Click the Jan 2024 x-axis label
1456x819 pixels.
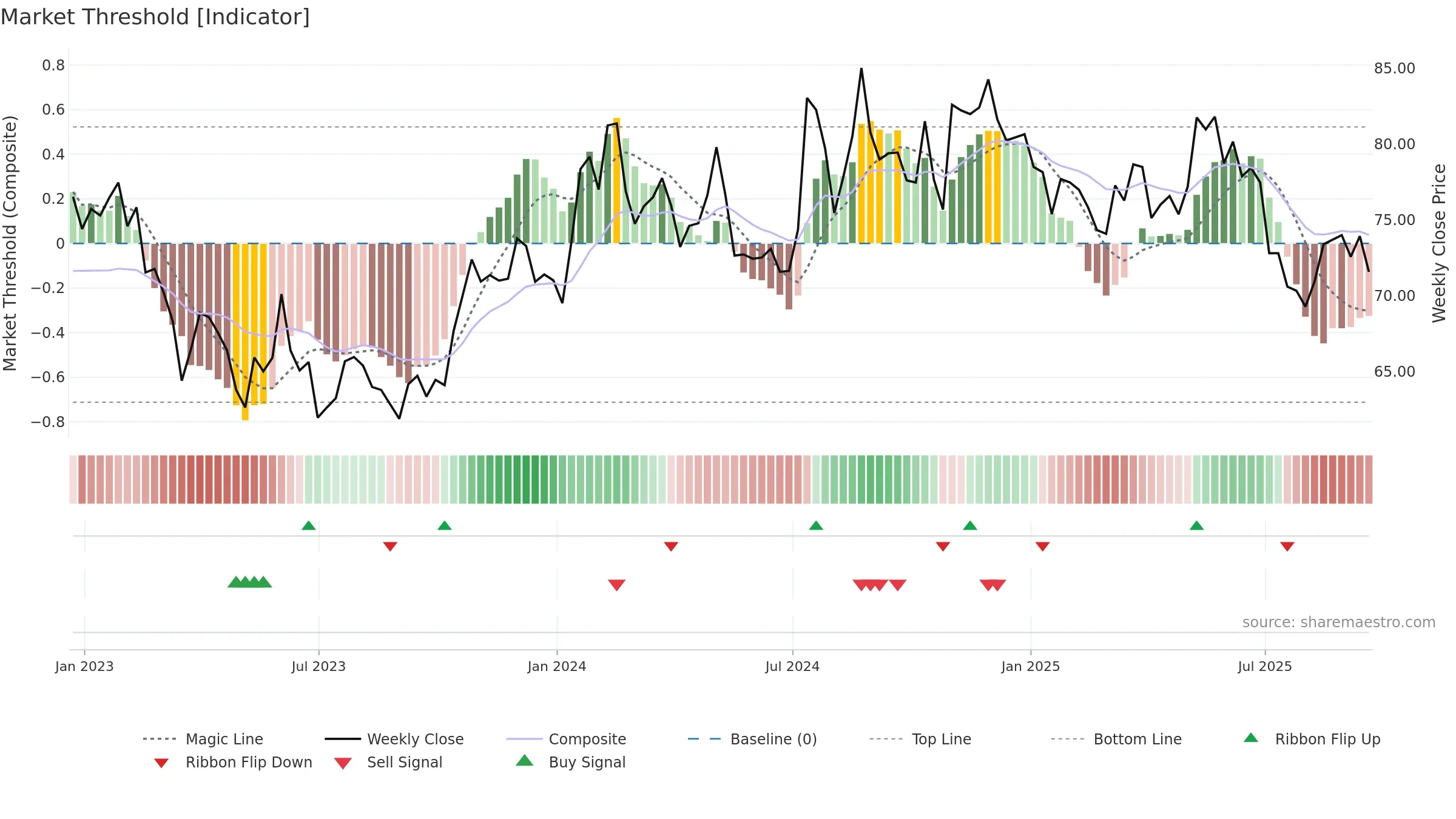click(557, 666)
